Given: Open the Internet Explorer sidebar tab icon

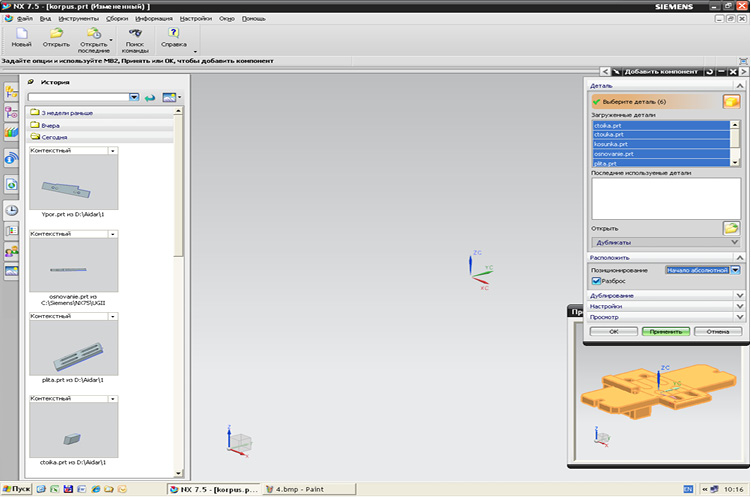Looking at the screenshot, I should [x=11, y=184].
